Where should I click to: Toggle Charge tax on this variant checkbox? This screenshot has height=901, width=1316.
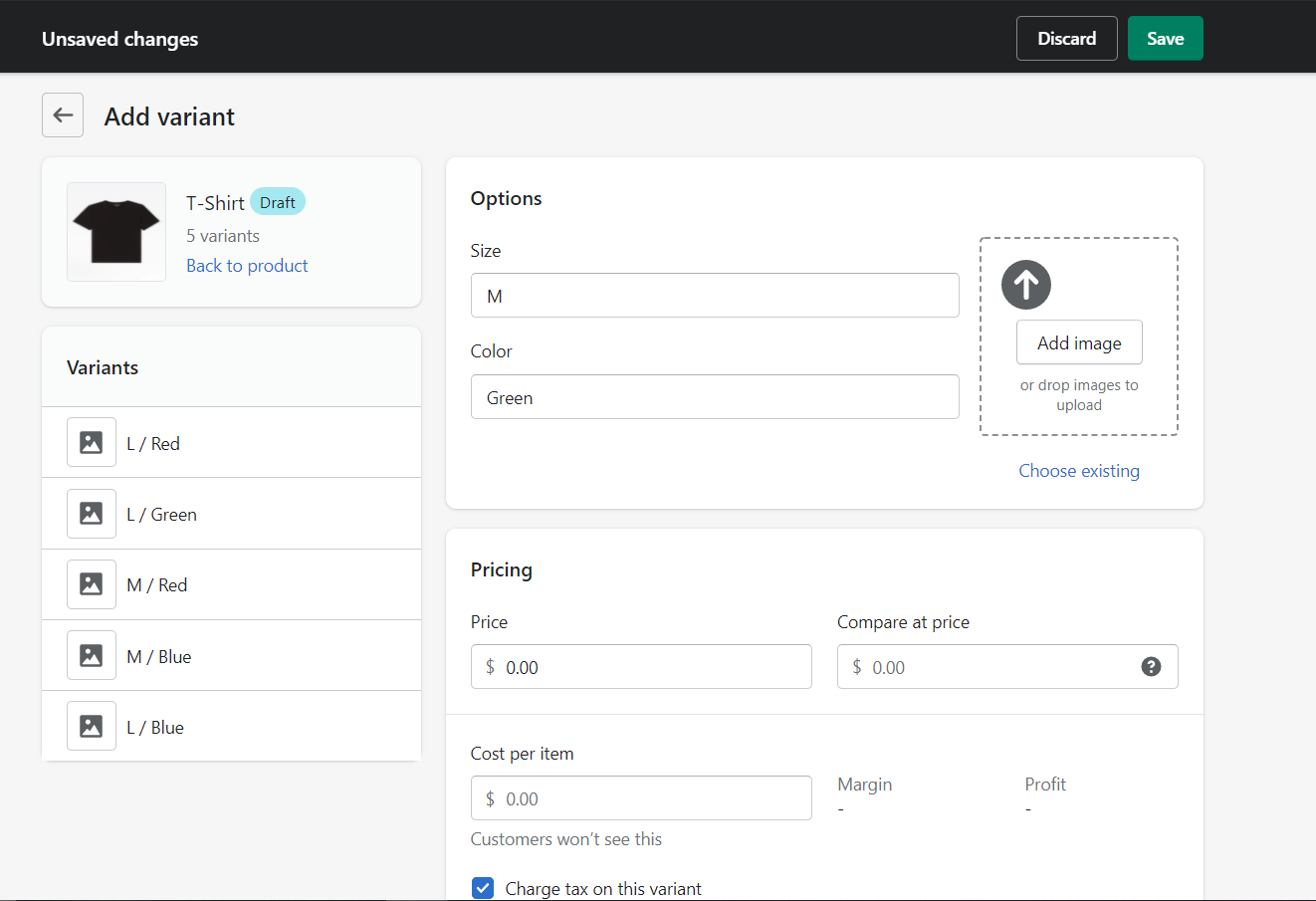483,888
